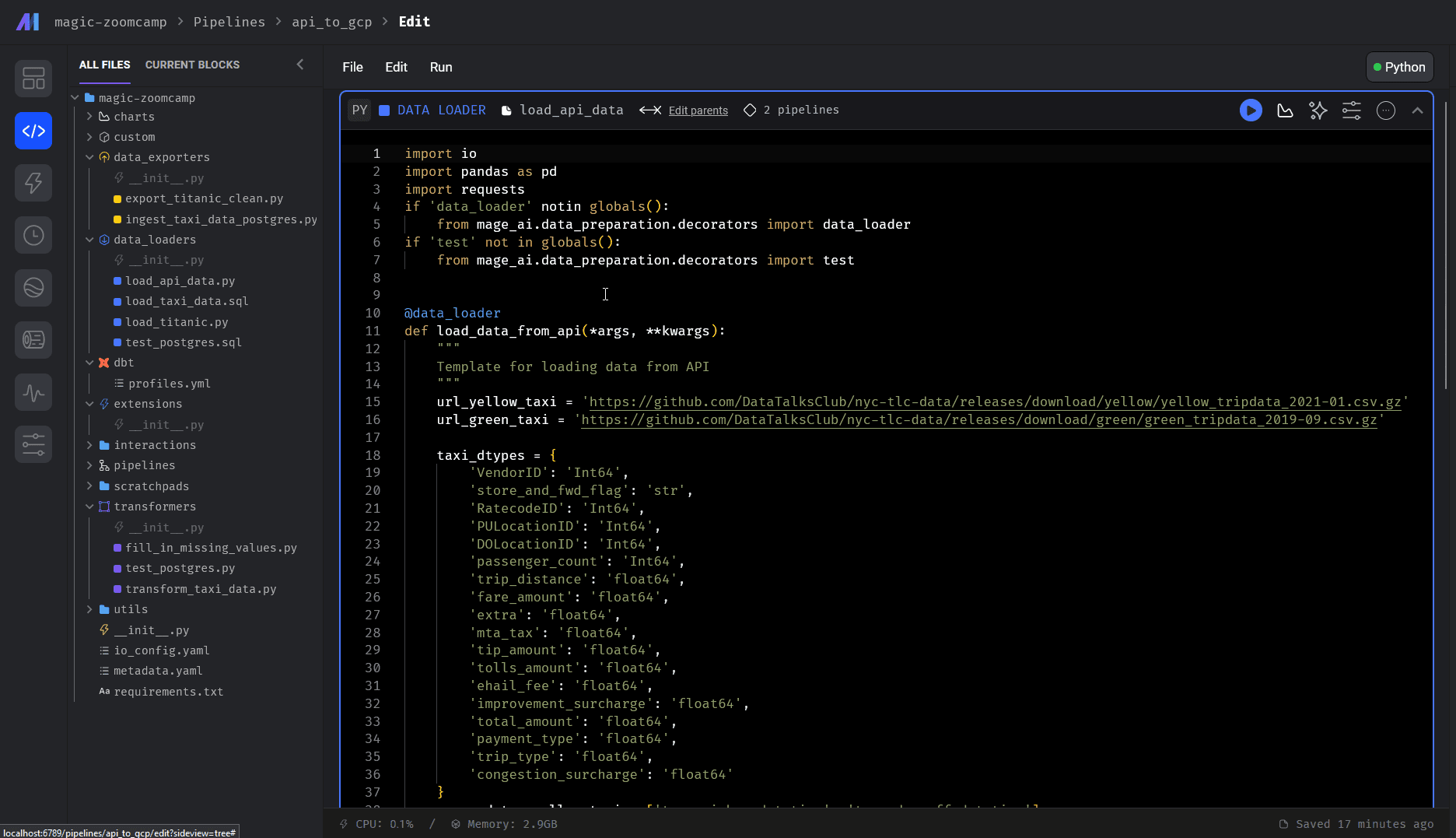Click the add chart icon in block header

click(x=1285, y=110)
